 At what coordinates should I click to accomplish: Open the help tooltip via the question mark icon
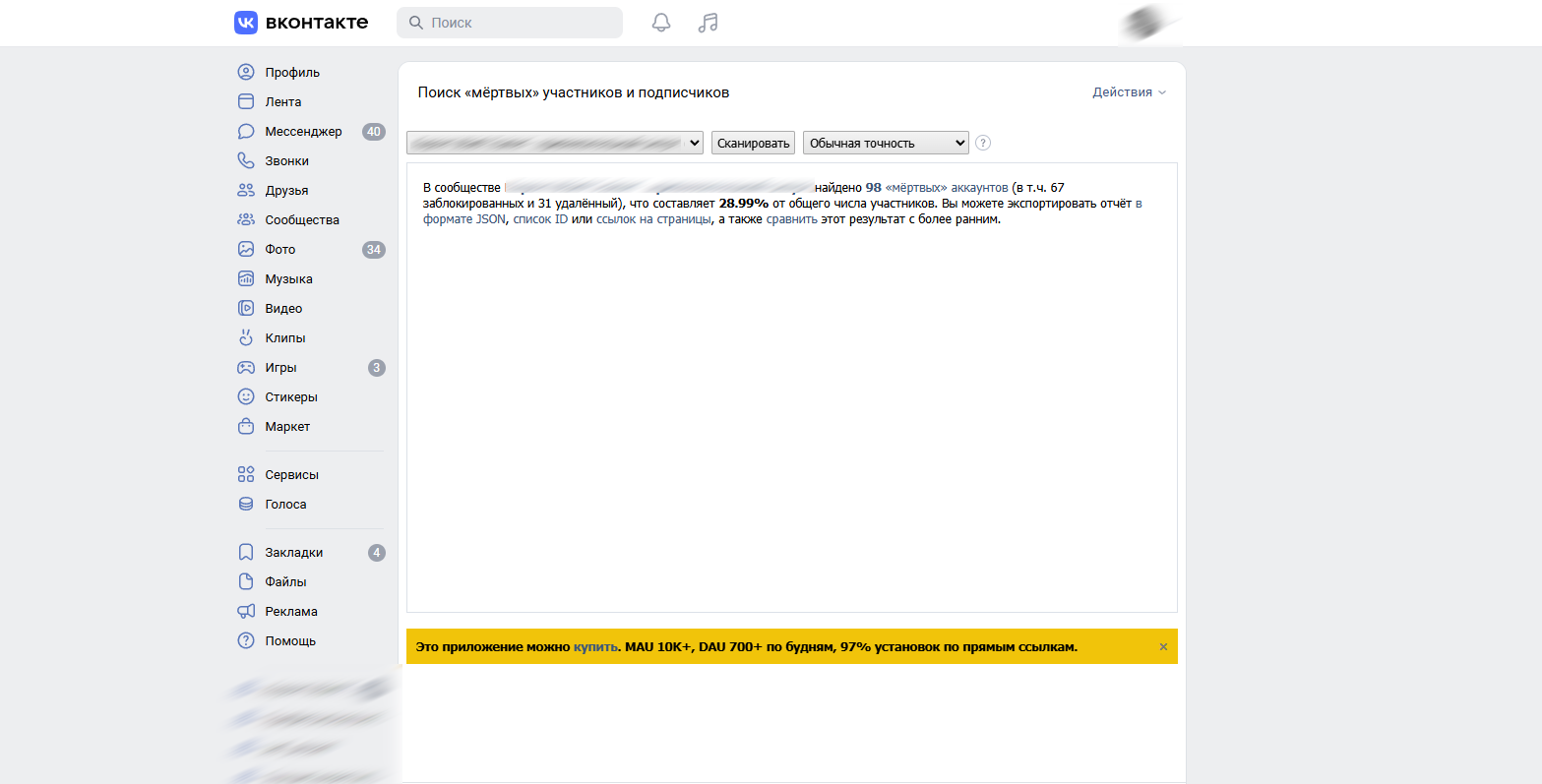[982, 143]
